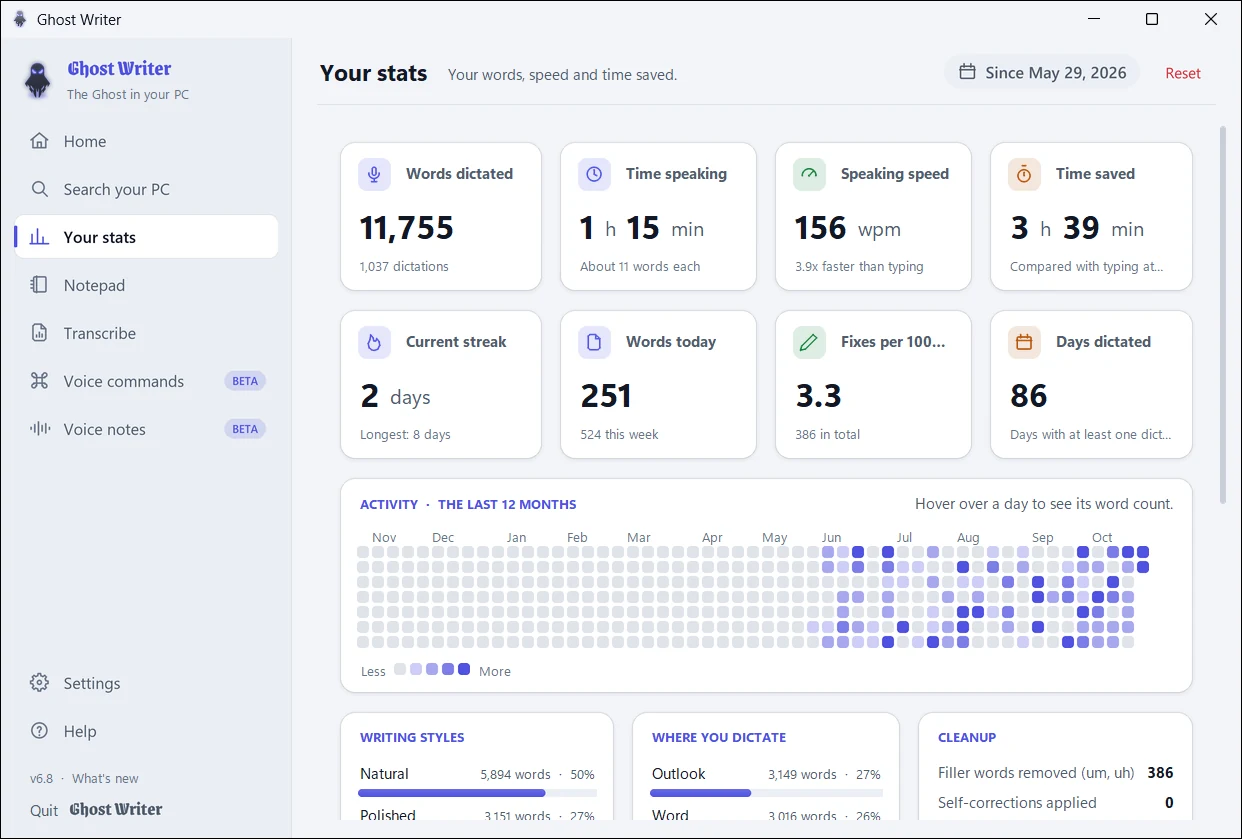
Task: Click the Help question mark icon
Action: [39, 731]
